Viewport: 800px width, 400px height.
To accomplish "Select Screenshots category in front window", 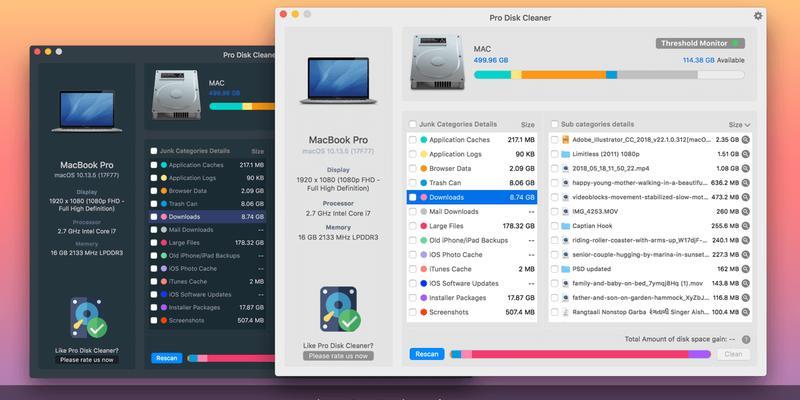I will point(471,312).
